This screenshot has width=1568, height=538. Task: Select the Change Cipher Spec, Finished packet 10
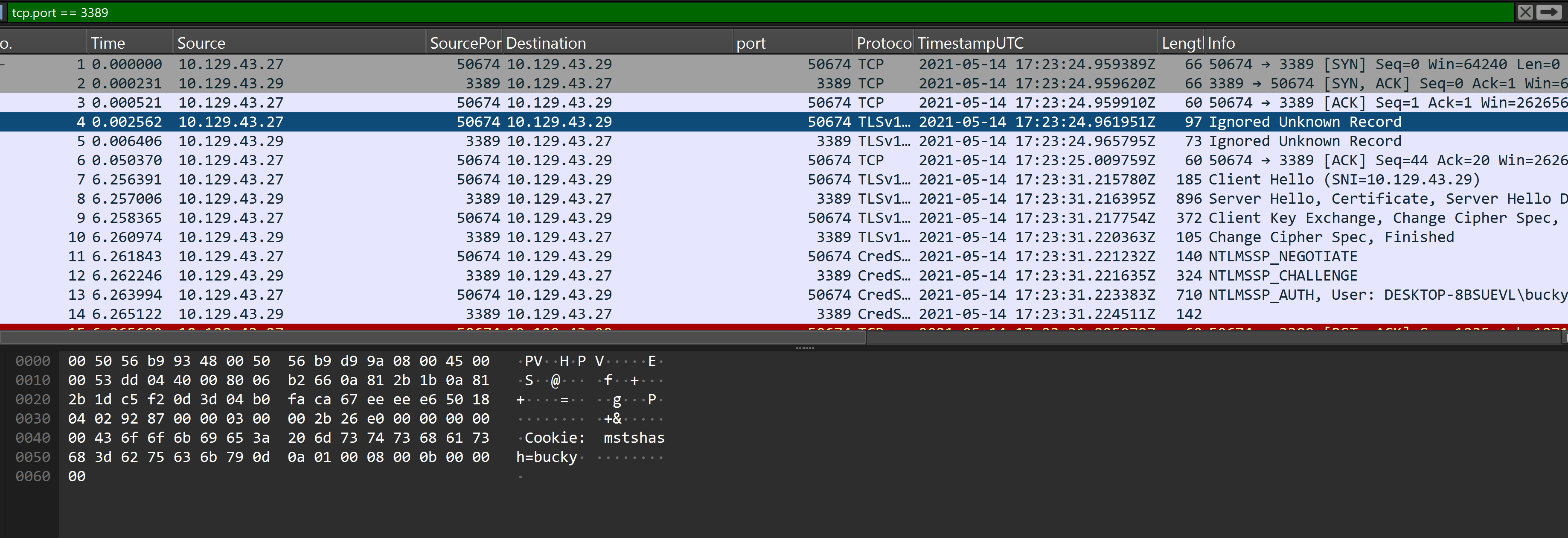784,237
